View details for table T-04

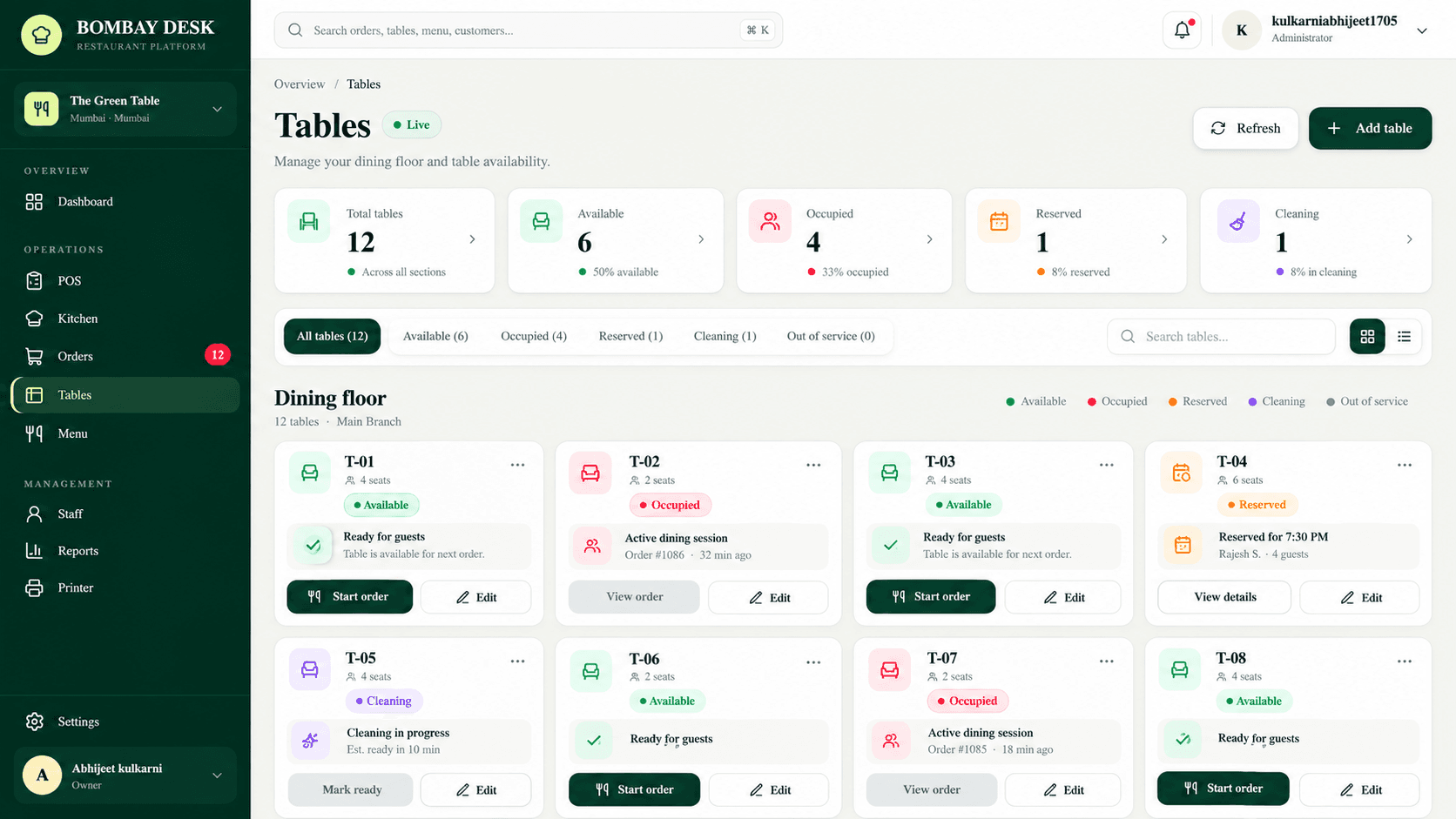tap(1224, 597)
